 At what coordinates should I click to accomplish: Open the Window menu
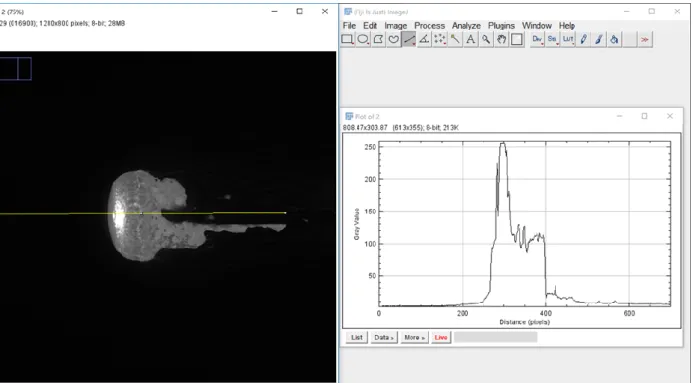pos(537,26)
